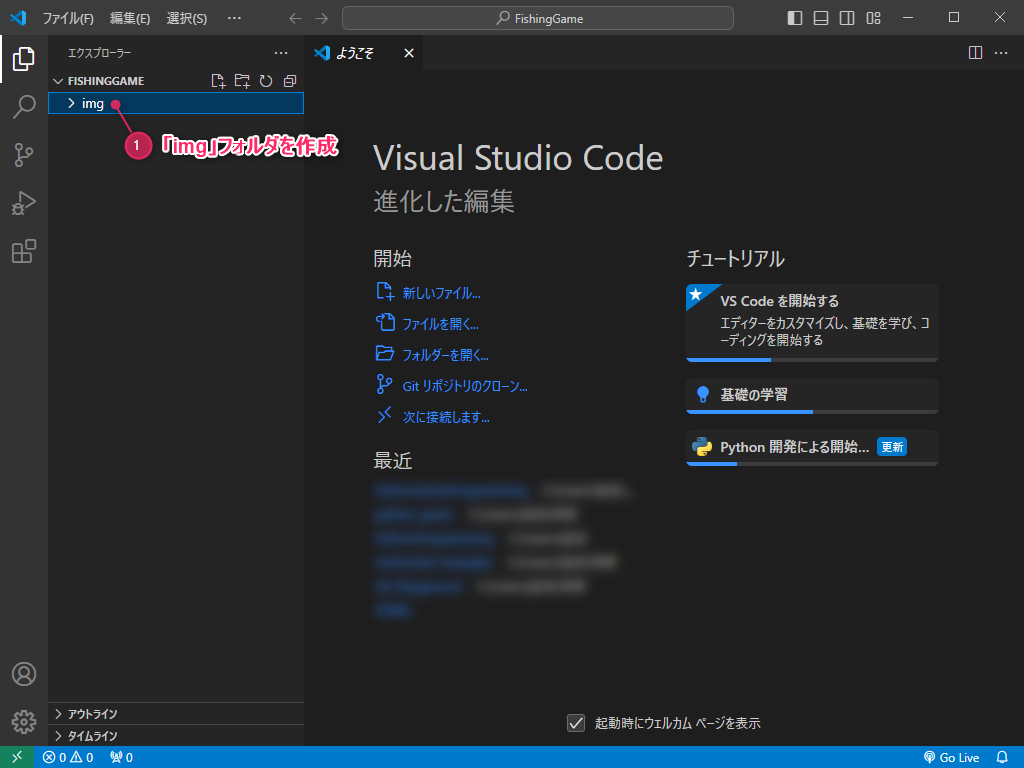Image resolution: width=1024 pixels, height=768 pixels.
Task: Open the Extensions view
Action: [x=24, y=252]
